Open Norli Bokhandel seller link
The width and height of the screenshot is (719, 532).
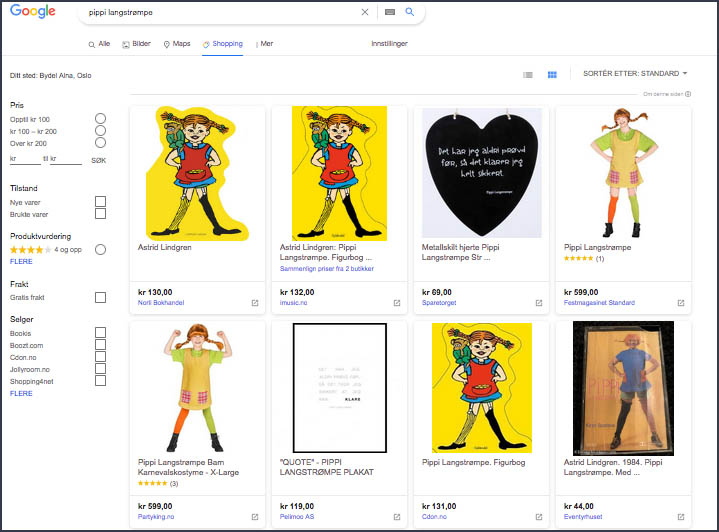pyautogui.click(x=161, y=303)
